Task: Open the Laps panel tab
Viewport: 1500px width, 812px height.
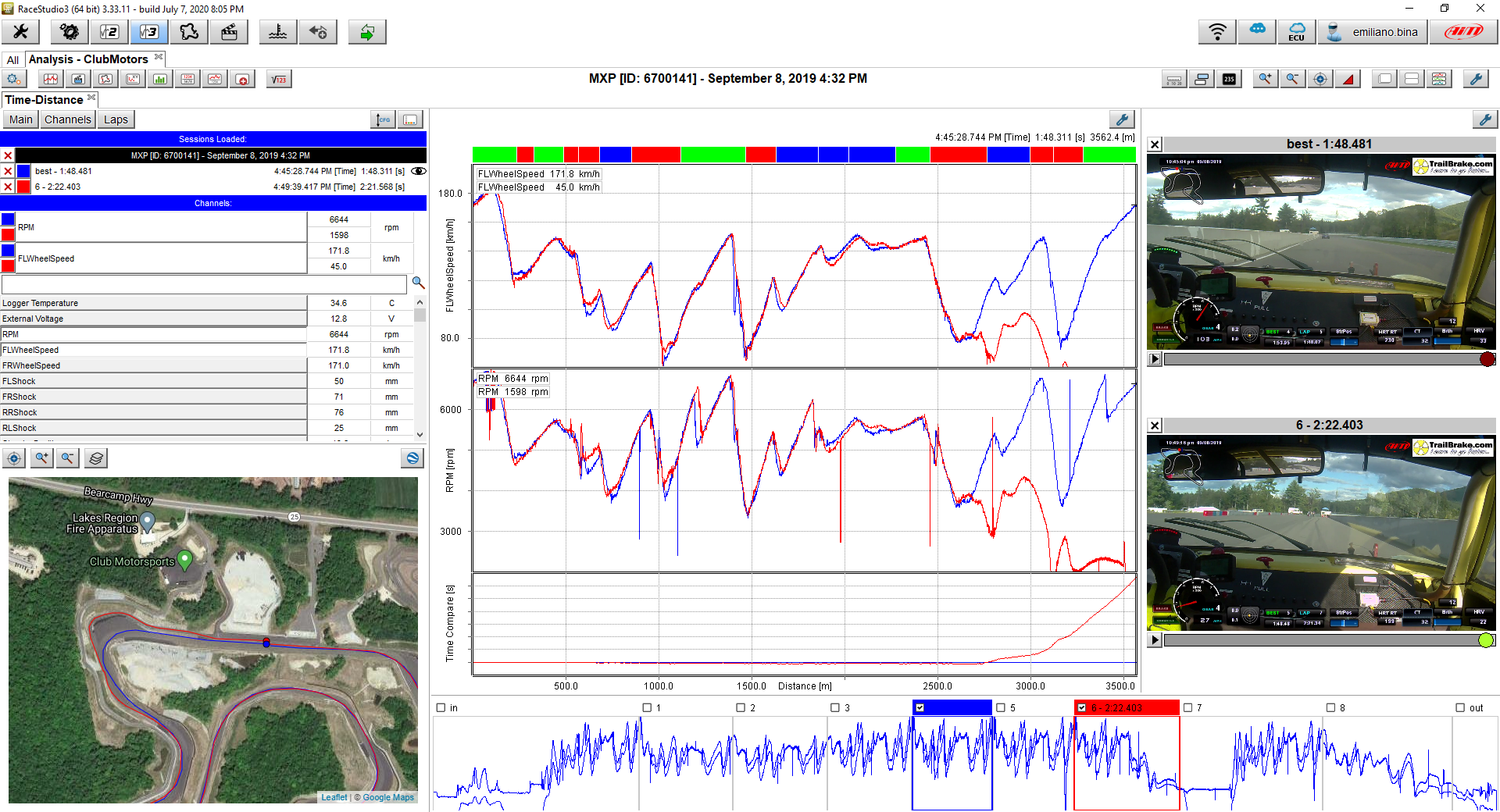Action: point(116,119)
